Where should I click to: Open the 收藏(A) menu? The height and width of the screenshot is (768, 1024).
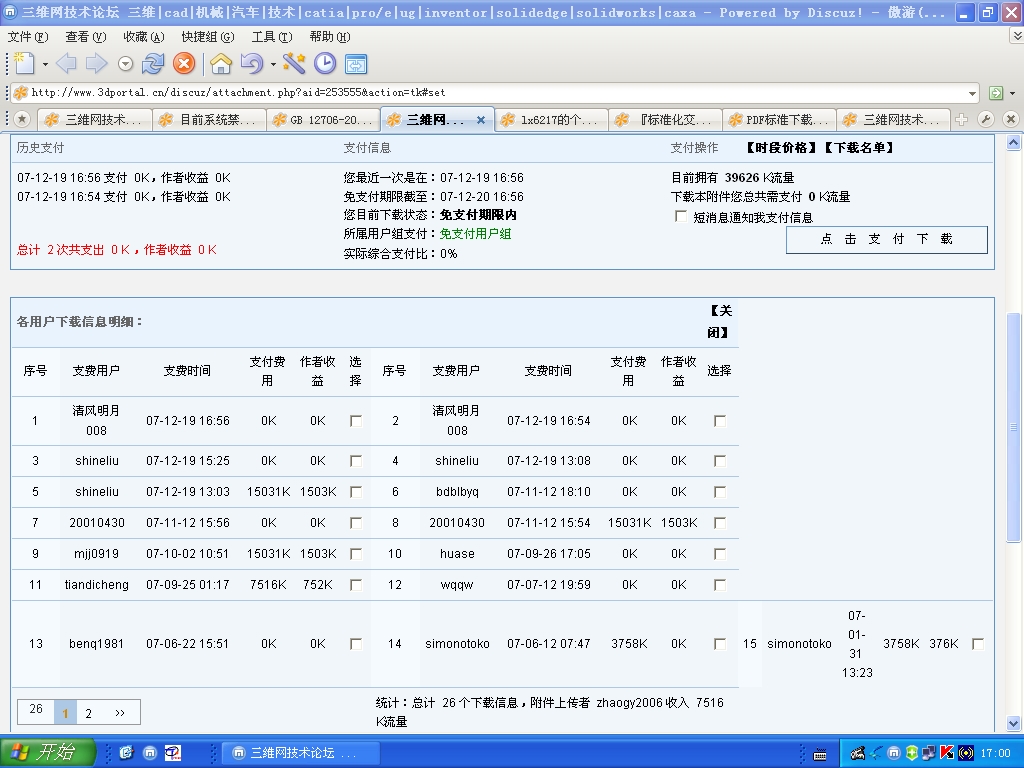pos(144,37)
